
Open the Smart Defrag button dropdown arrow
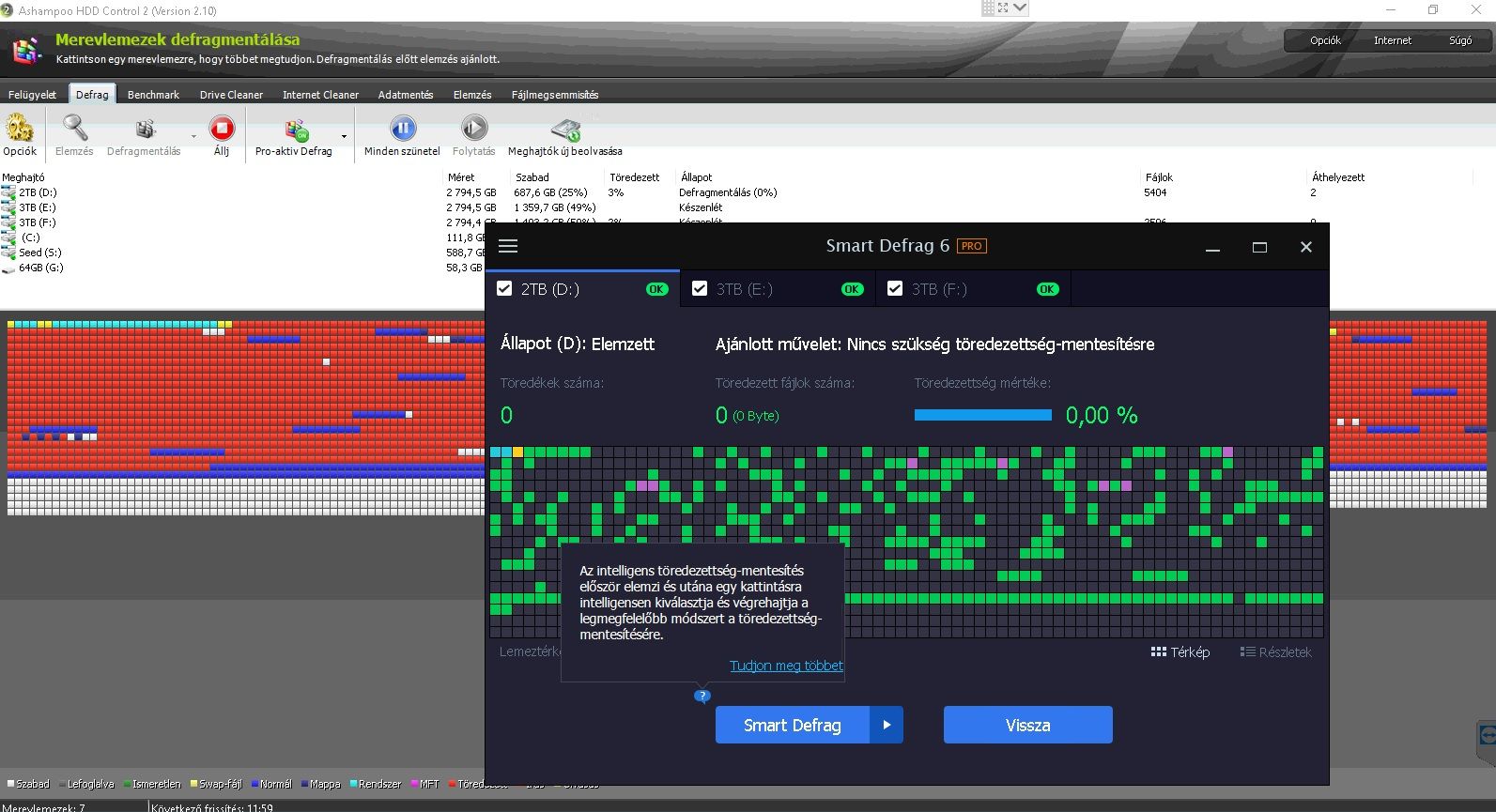[887, 725]
